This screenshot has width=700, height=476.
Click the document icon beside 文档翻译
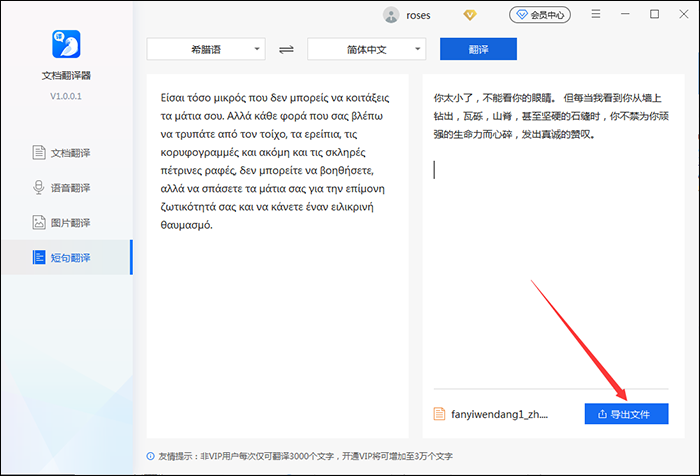pyautogui.click(x=39, y=153)
